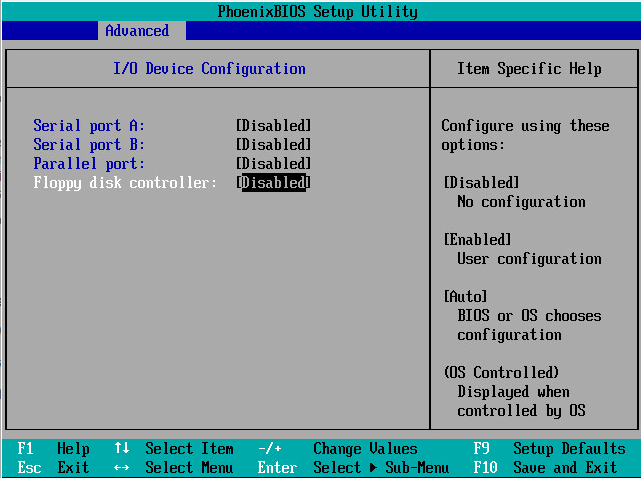Click the 'Parallel port:' label
641x478 pixels.
89,164
